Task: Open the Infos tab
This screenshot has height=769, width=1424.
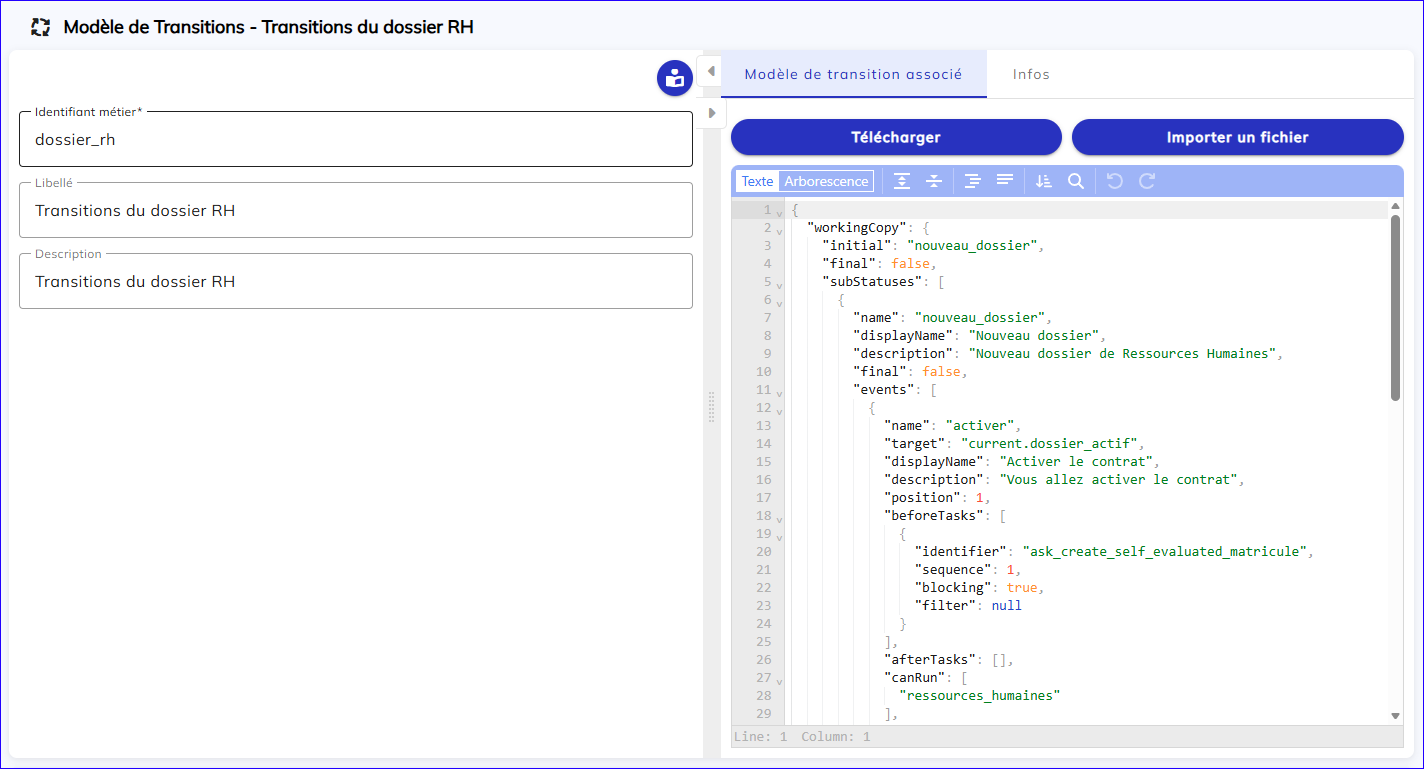Action: [x=1031, y=74]
